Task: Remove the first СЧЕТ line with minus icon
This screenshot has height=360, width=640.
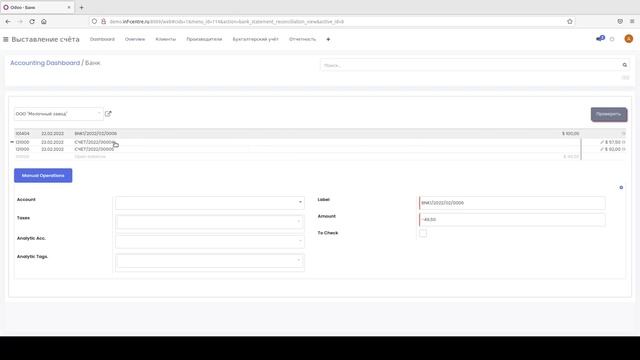Action: tap(12, 142)
